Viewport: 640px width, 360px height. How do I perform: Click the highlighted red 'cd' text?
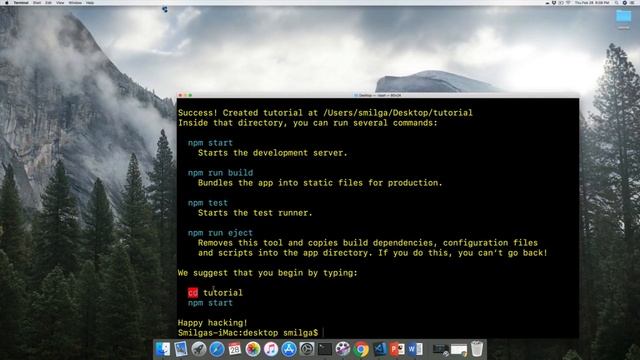coord(193,293)
